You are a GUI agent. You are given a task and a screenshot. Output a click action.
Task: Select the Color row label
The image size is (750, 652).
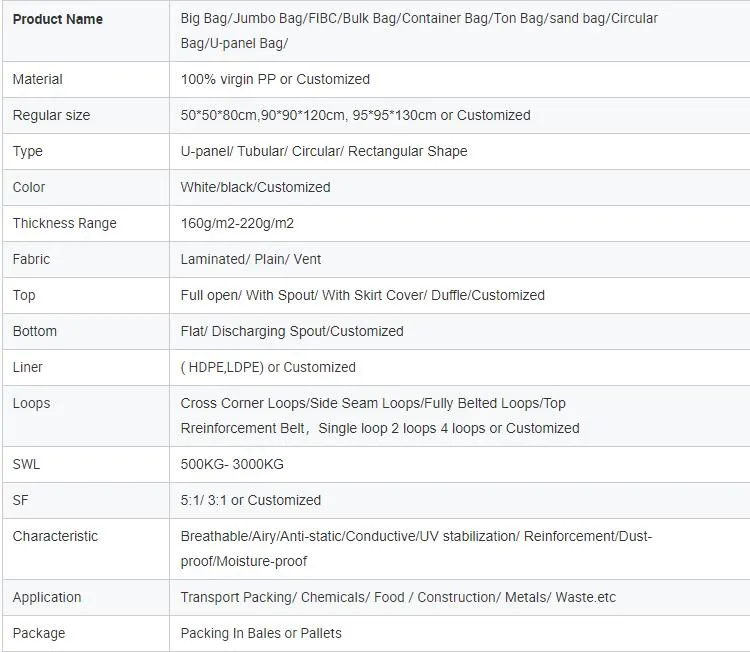[29, 187]
